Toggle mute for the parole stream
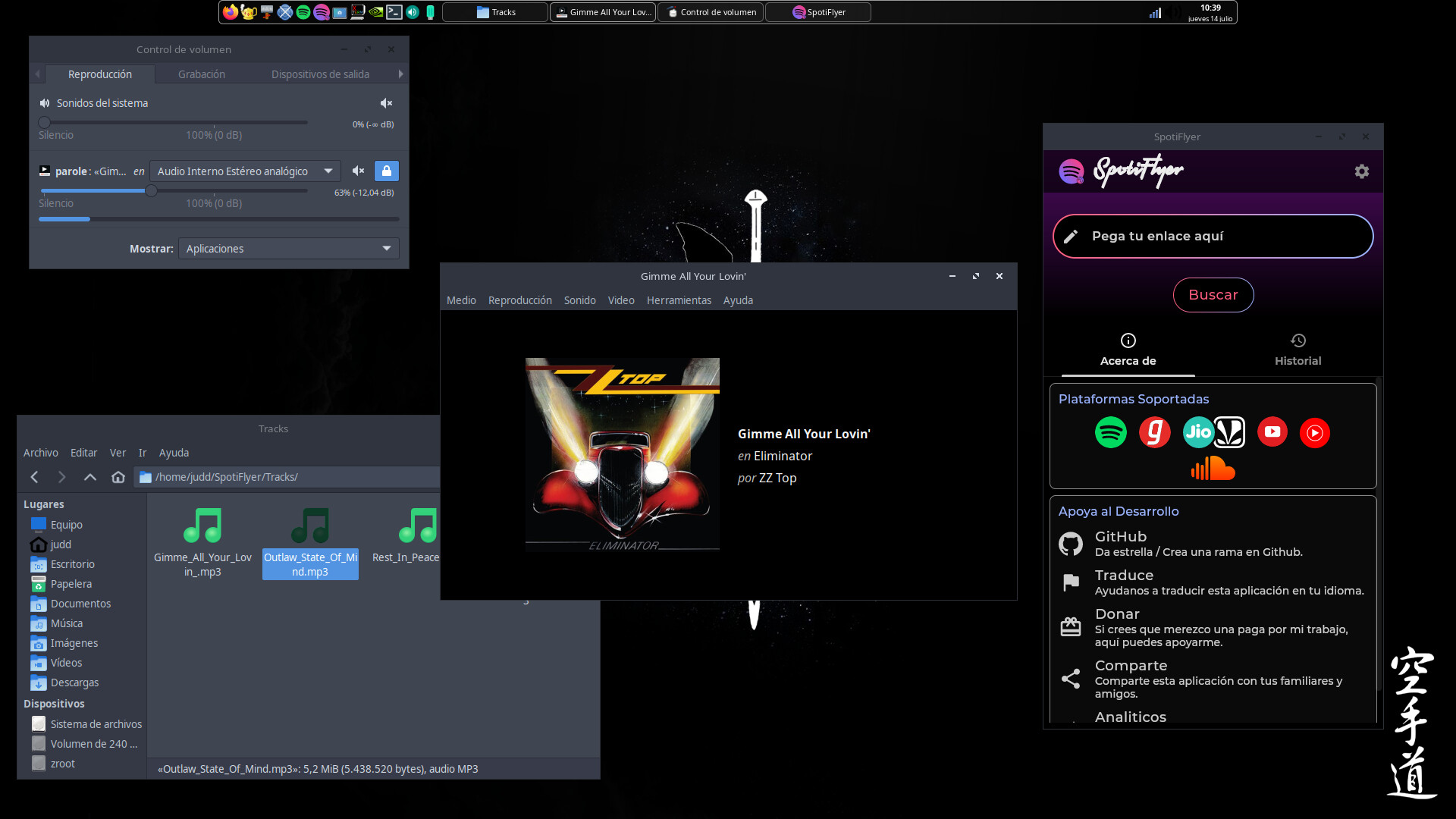Screen dimensions: 1456x819 click(x=358, y=171)
